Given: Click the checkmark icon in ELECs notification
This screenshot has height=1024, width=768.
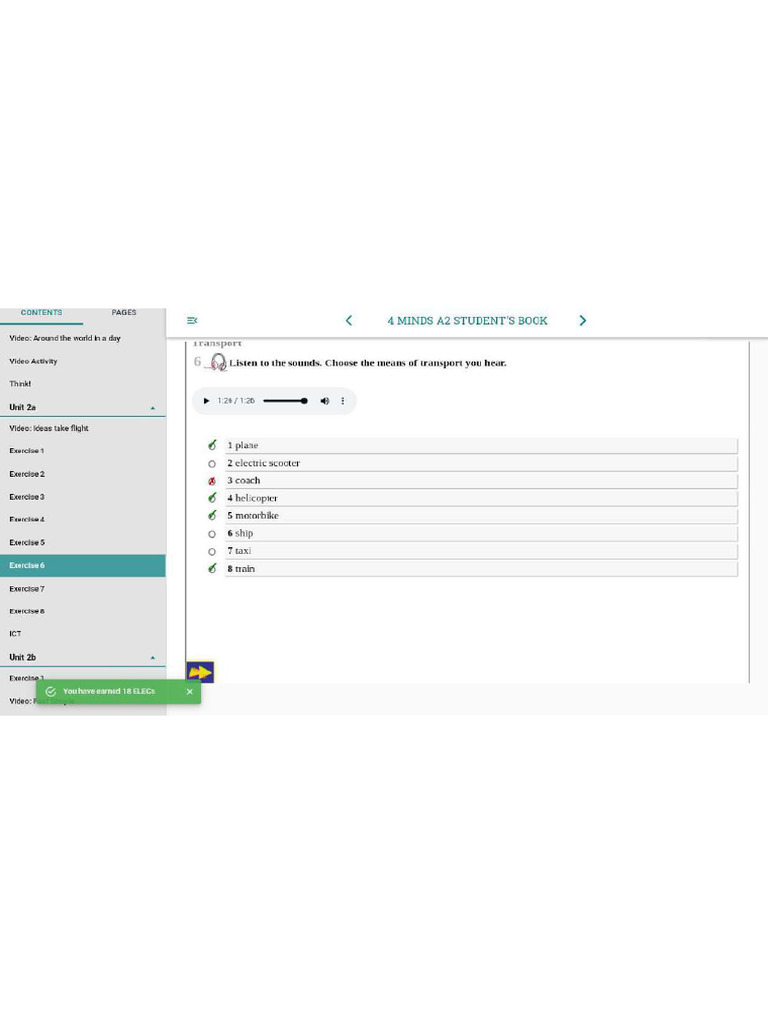Looking at the screenshot, I should coord(51,691).
